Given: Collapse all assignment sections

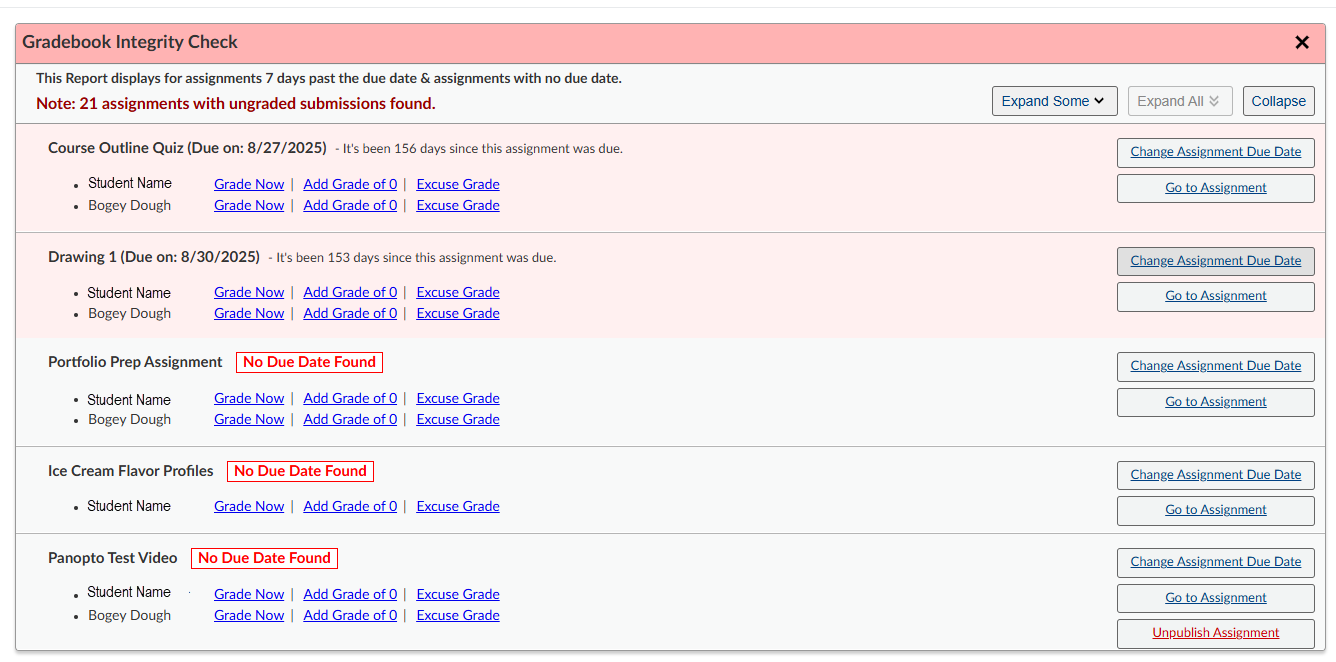Looking at the screenshot, I should (x=1278, y=101).
